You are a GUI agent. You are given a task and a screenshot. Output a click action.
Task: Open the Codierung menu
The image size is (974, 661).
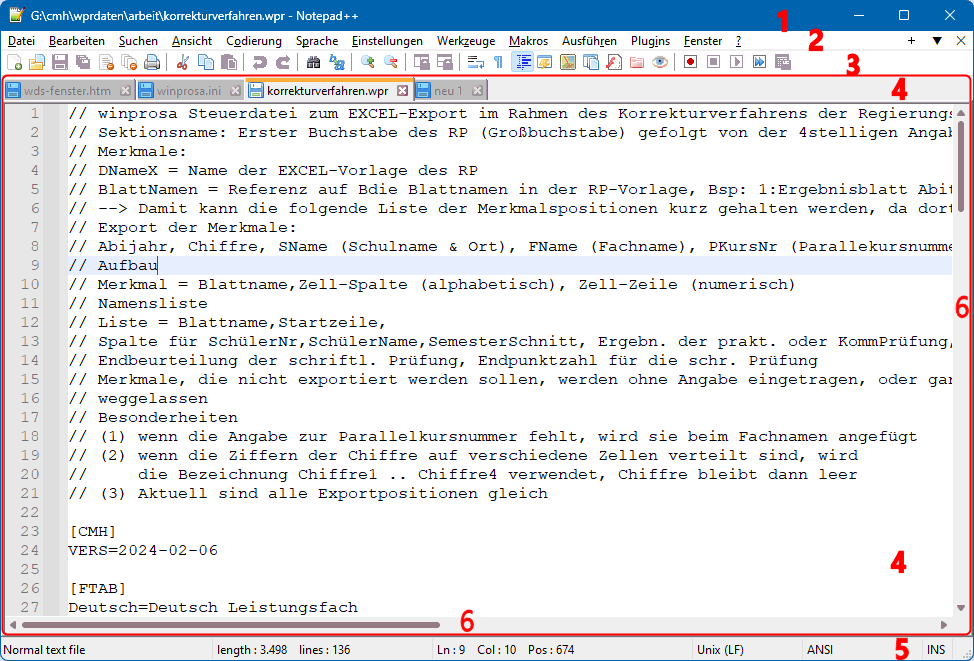254,41
